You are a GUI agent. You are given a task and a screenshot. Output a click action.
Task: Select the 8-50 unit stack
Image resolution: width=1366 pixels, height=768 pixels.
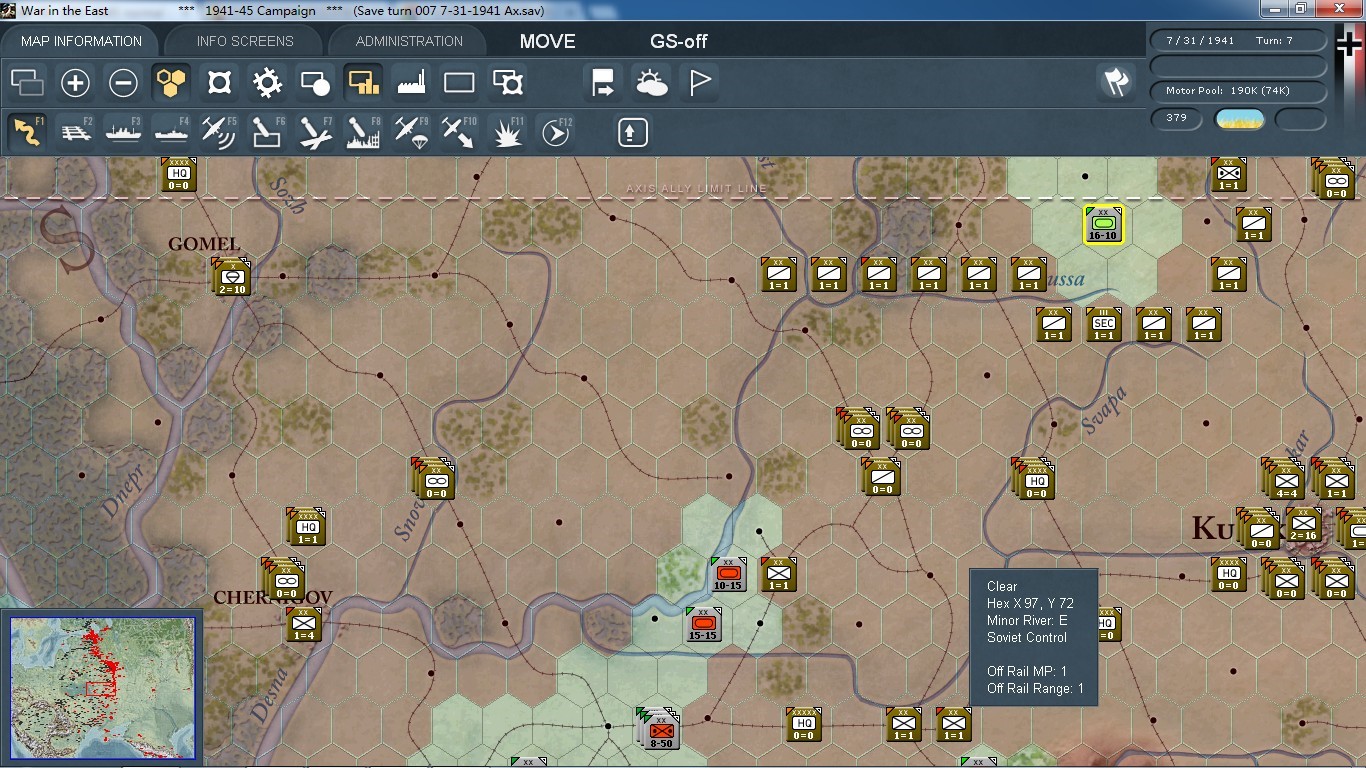click(659, 730)
